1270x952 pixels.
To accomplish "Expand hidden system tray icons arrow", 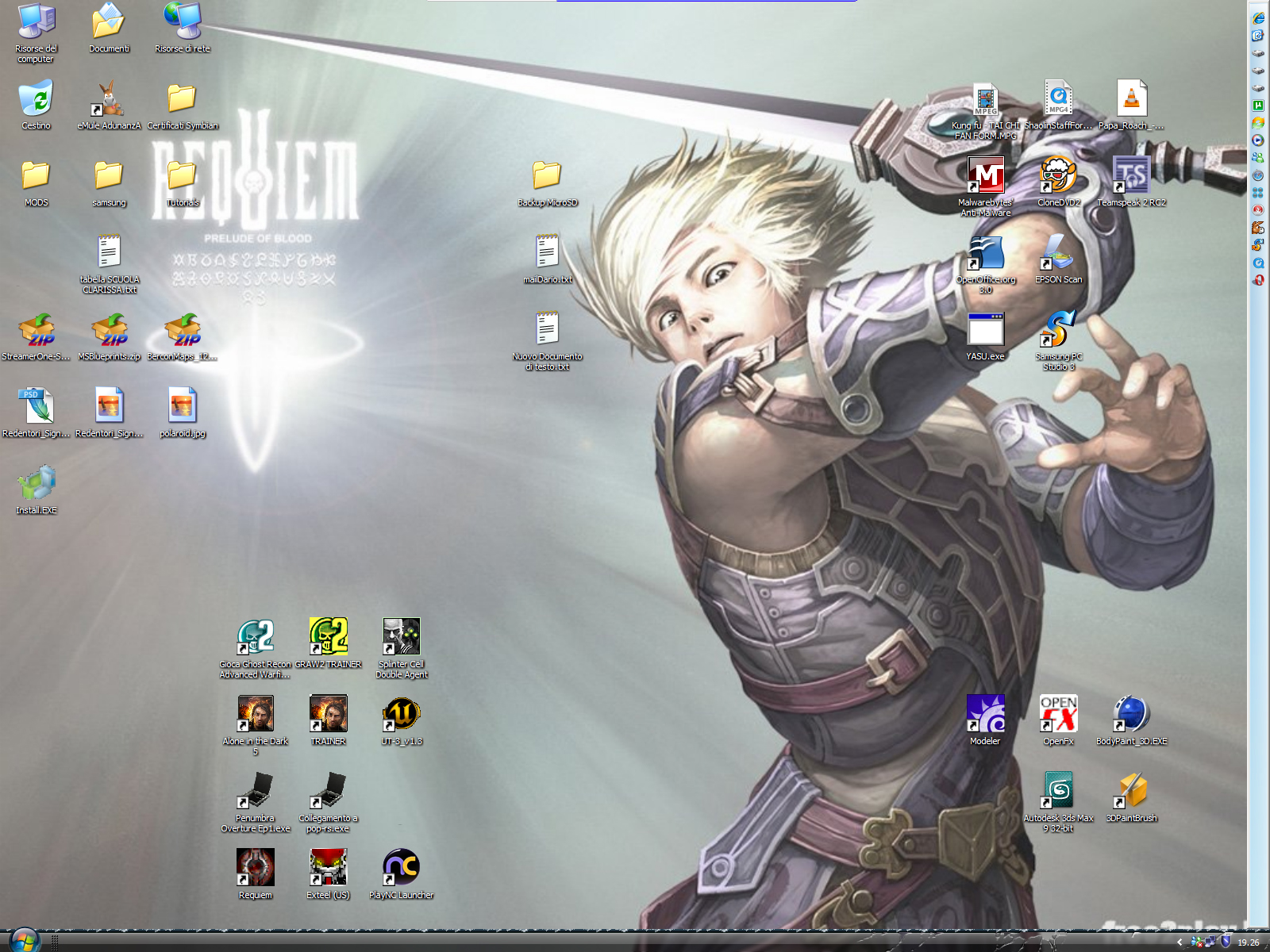I will pos(1180,942).
